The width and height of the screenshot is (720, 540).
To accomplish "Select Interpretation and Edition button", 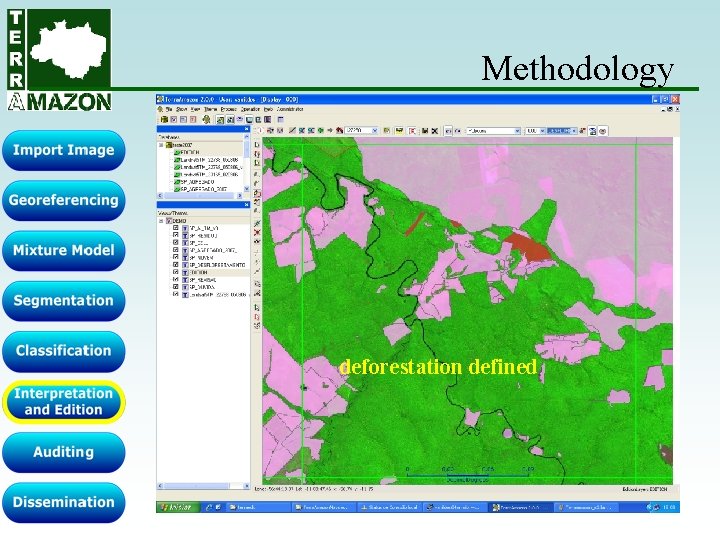I will (63, 401).
